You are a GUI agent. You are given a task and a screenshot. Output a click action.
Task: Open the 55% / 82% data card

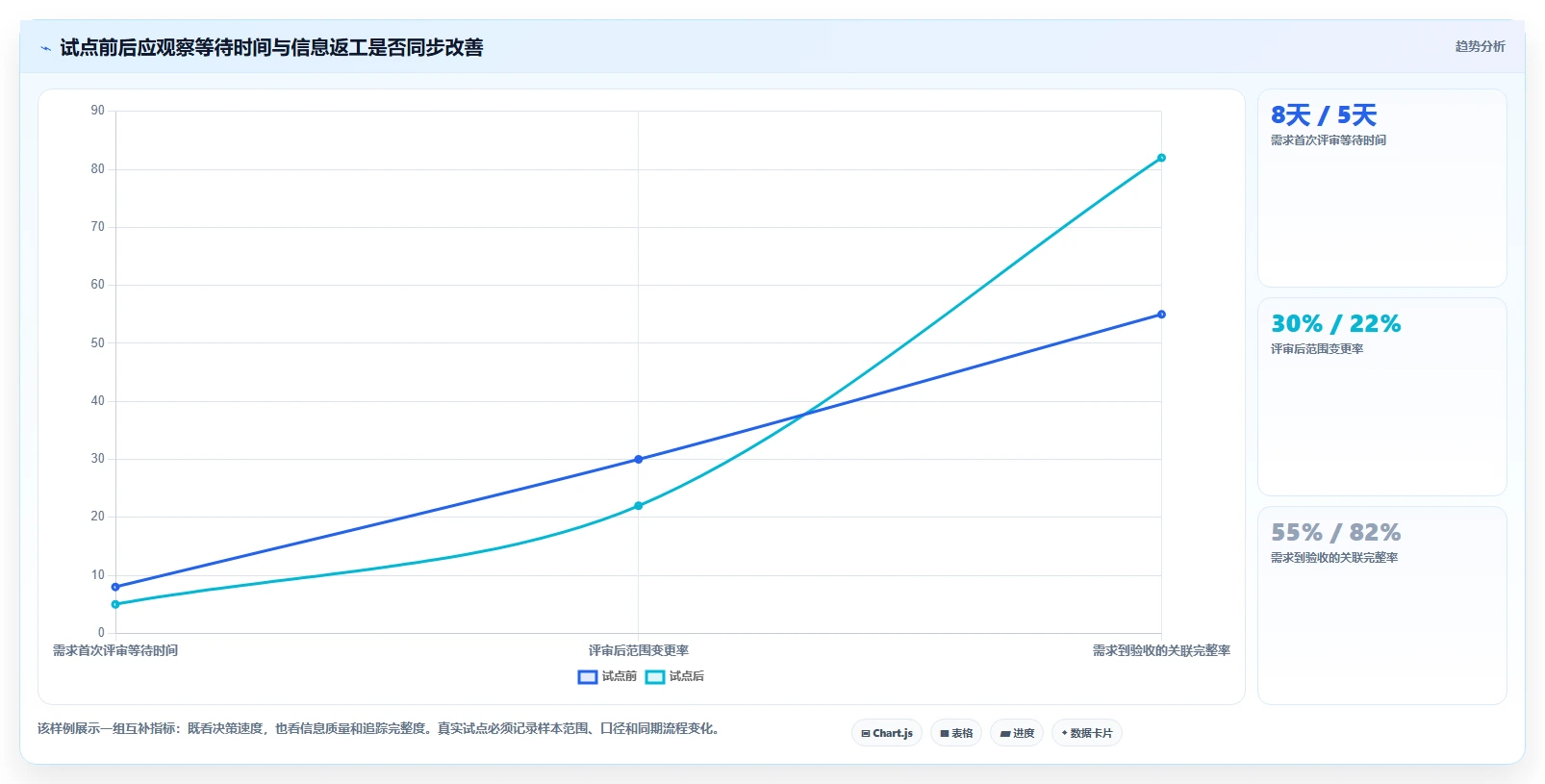(1381, 606)
